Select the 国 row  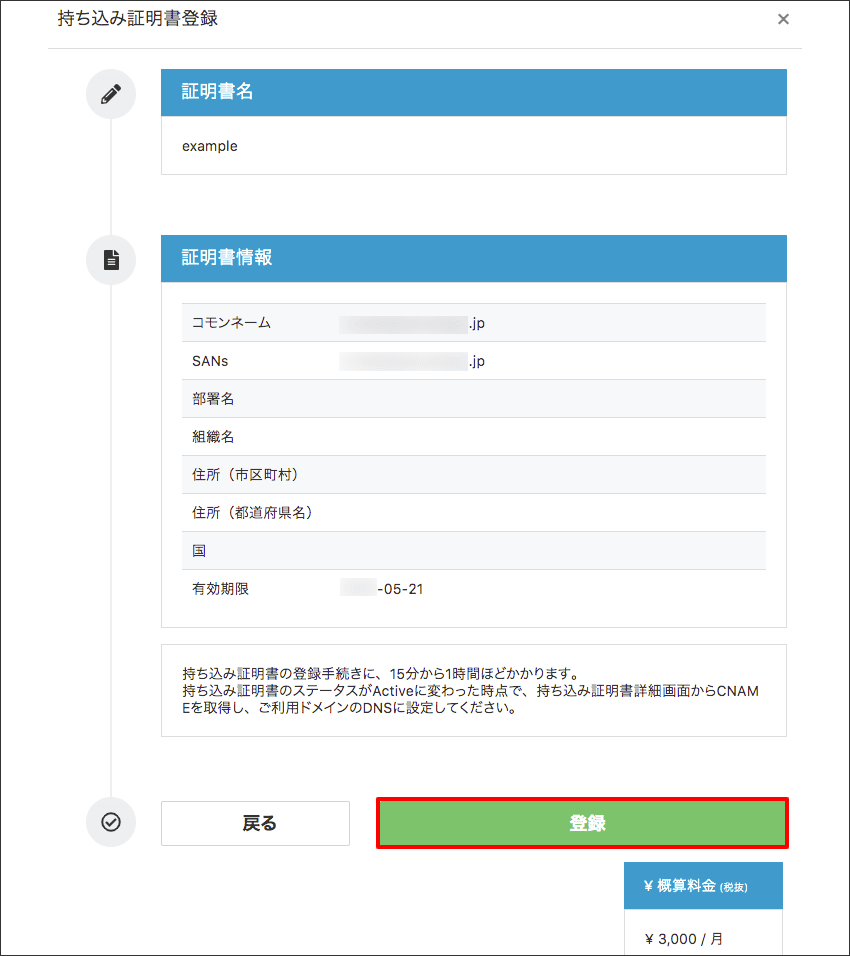473,551
